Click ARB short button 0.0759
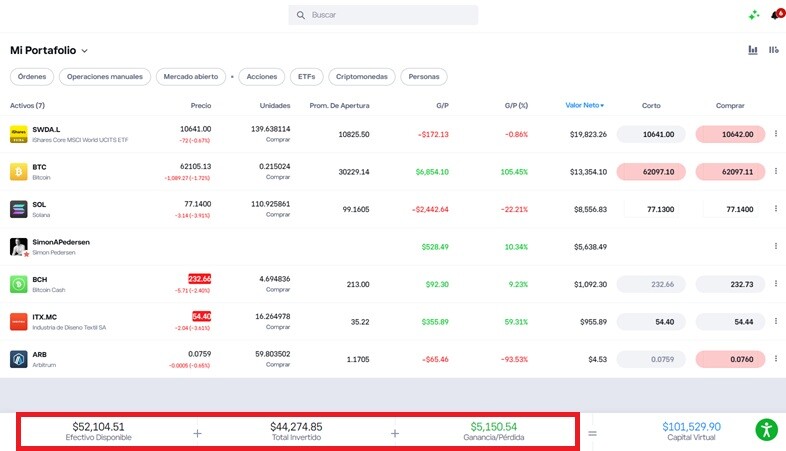 coord(651,359)
